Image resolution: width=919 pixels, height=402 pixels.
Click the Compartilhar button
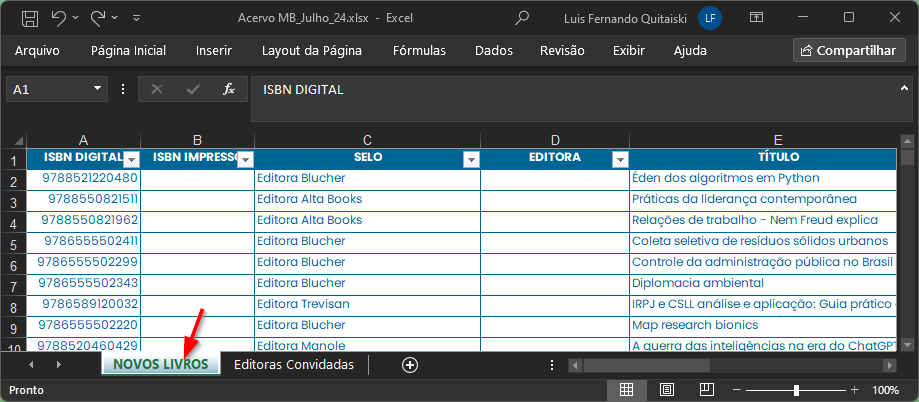pyautogui.click(x=846, y=50)
